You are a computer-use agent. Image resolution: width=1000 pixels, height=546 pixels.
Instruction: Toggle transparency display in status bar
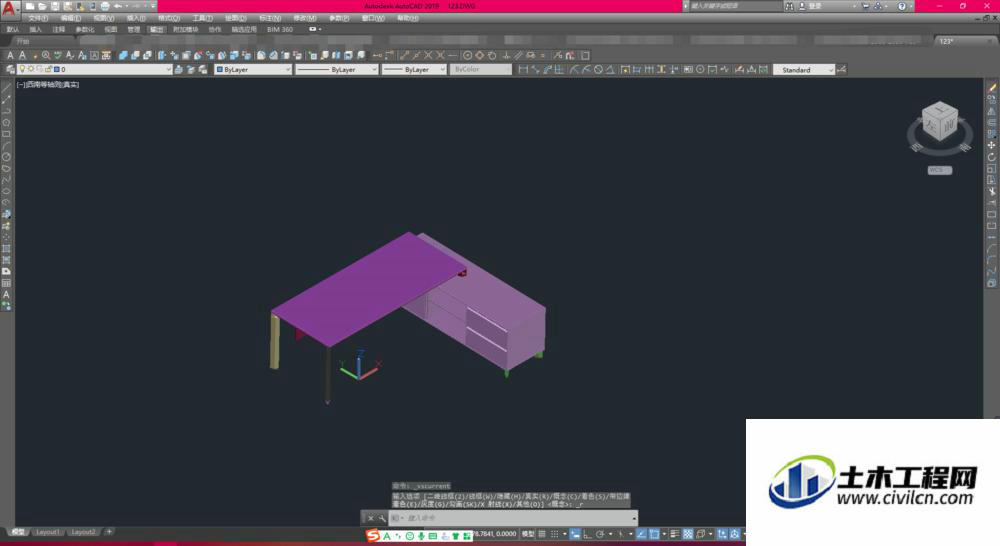688,534
